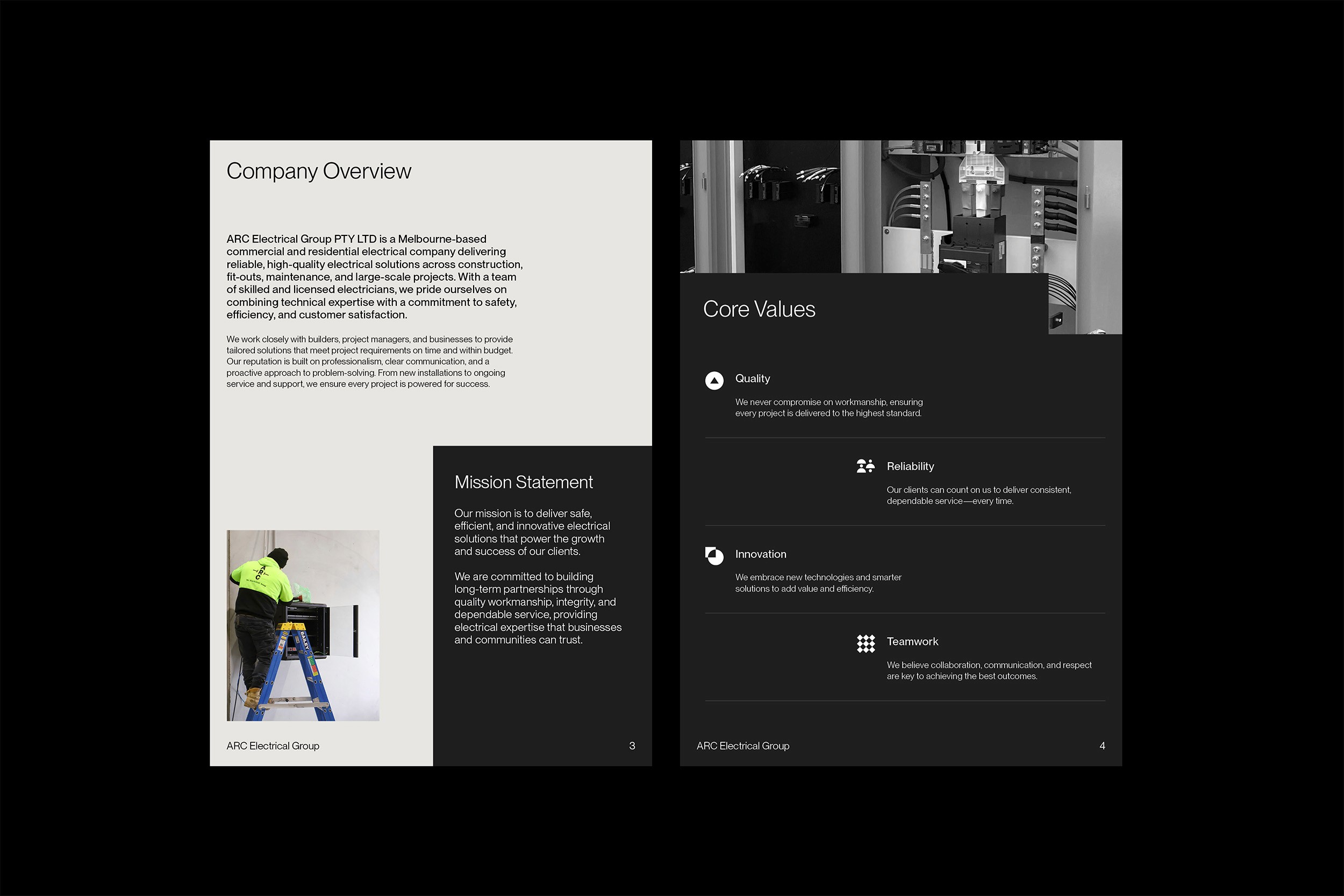Click the electrical switchboard header photo

900,206
